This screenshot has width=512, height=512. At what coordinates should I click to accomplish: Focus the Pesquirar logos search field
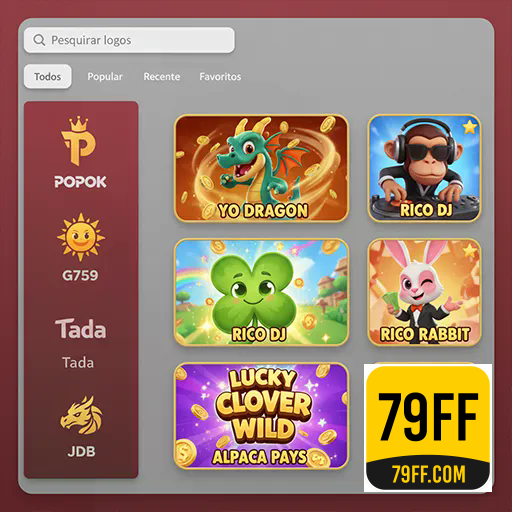(x=129, y=40)
